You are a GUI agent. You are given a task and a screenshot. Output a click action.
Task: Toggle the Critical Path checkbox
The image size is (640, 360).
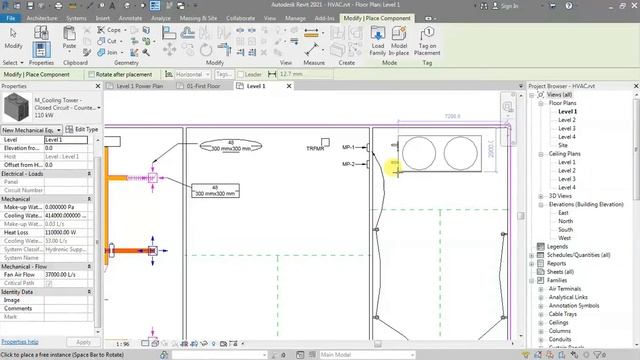tap(49, 283)
